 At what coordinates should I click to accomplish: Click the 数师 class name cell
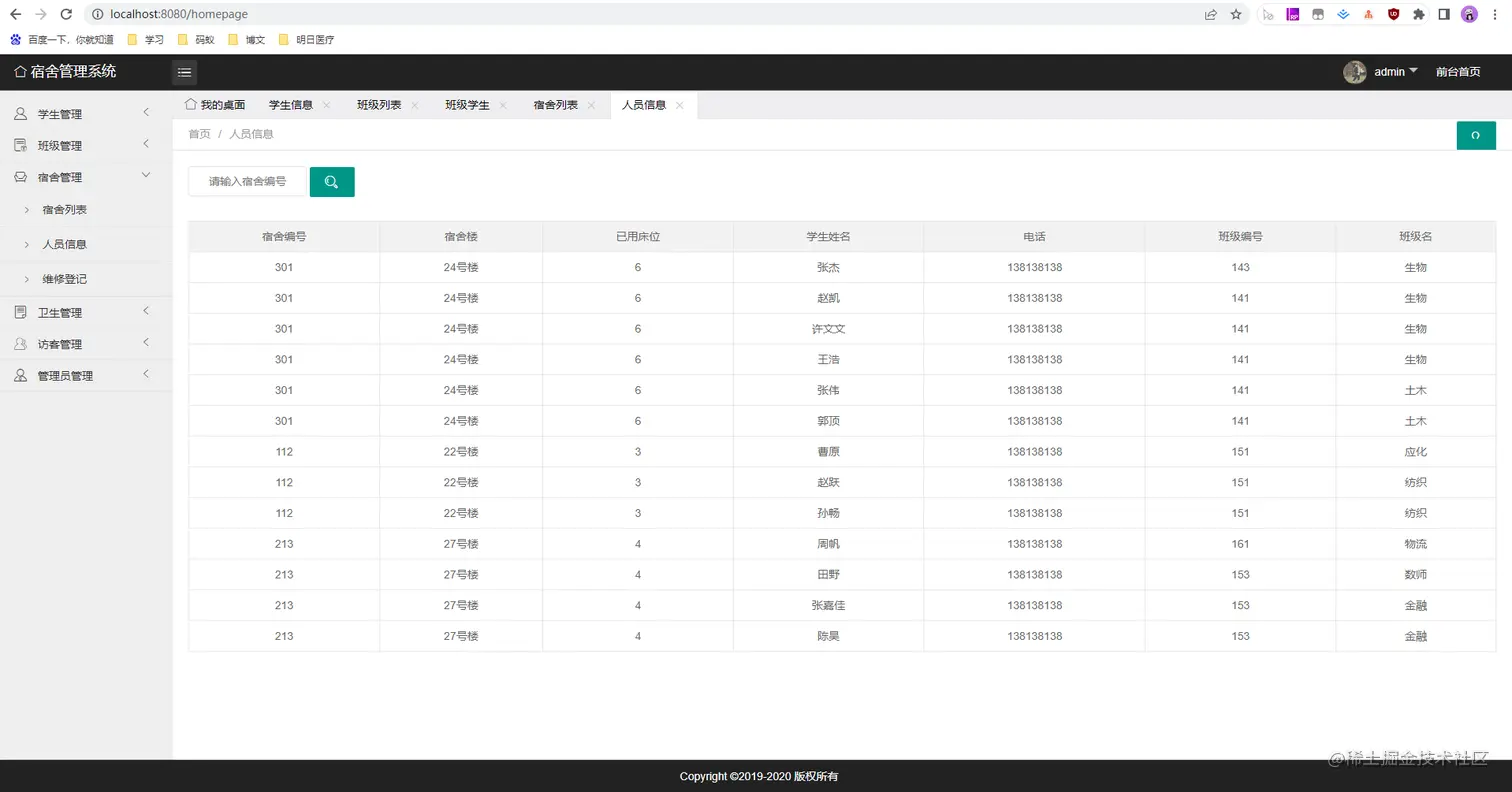coord(1415,575)
